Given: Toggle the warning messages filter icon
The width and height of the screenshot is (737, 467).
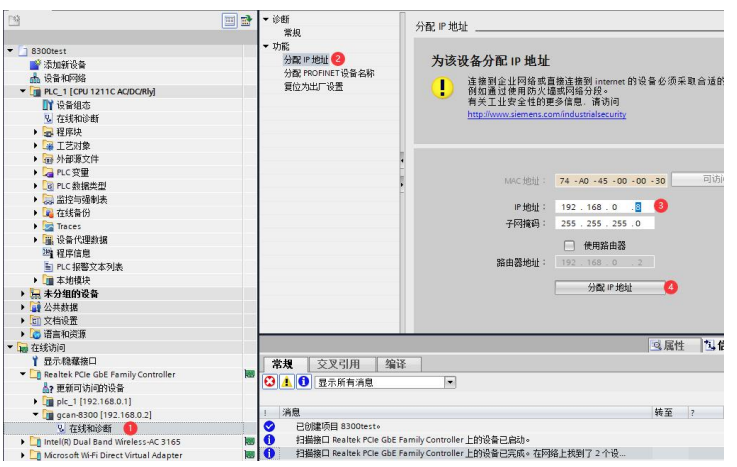Looking at the screenshot, I should [287, 381].
